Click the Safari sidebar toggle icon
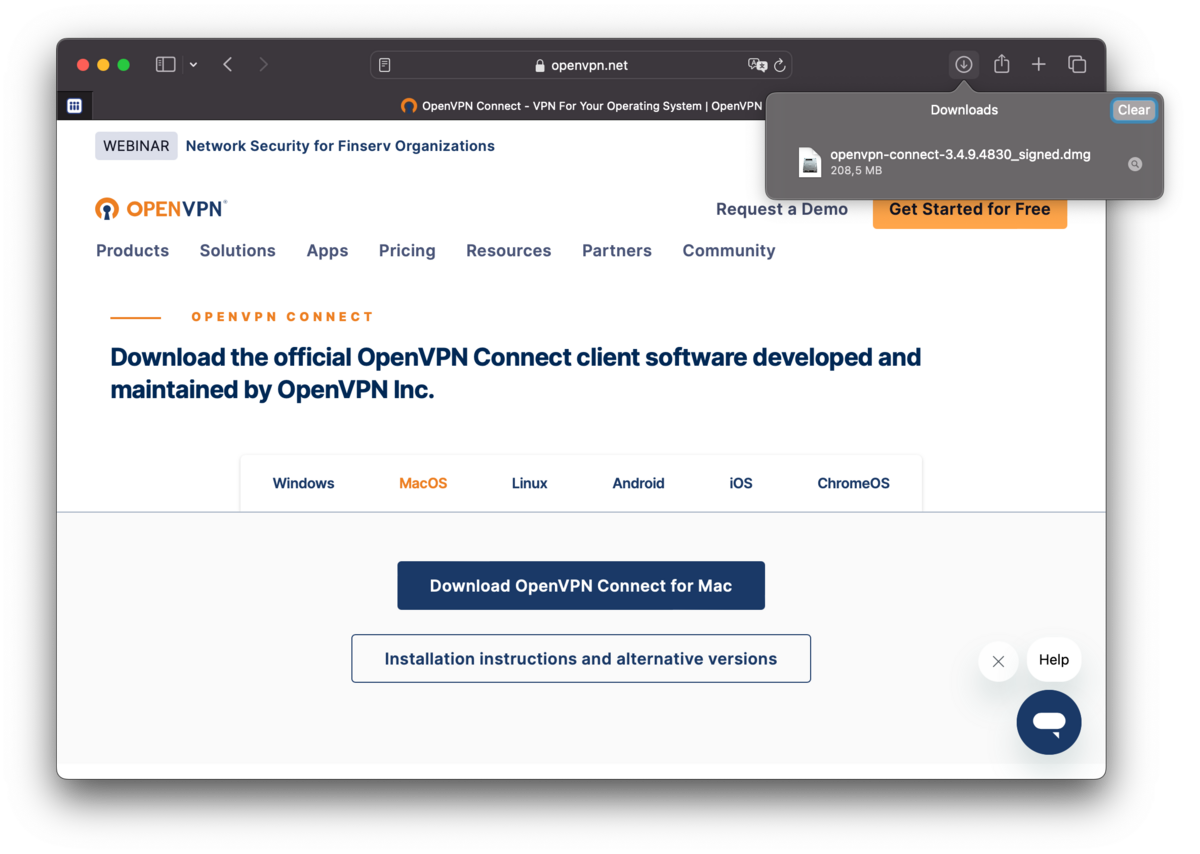1200x854 pixels. click(x=166, y=65)
